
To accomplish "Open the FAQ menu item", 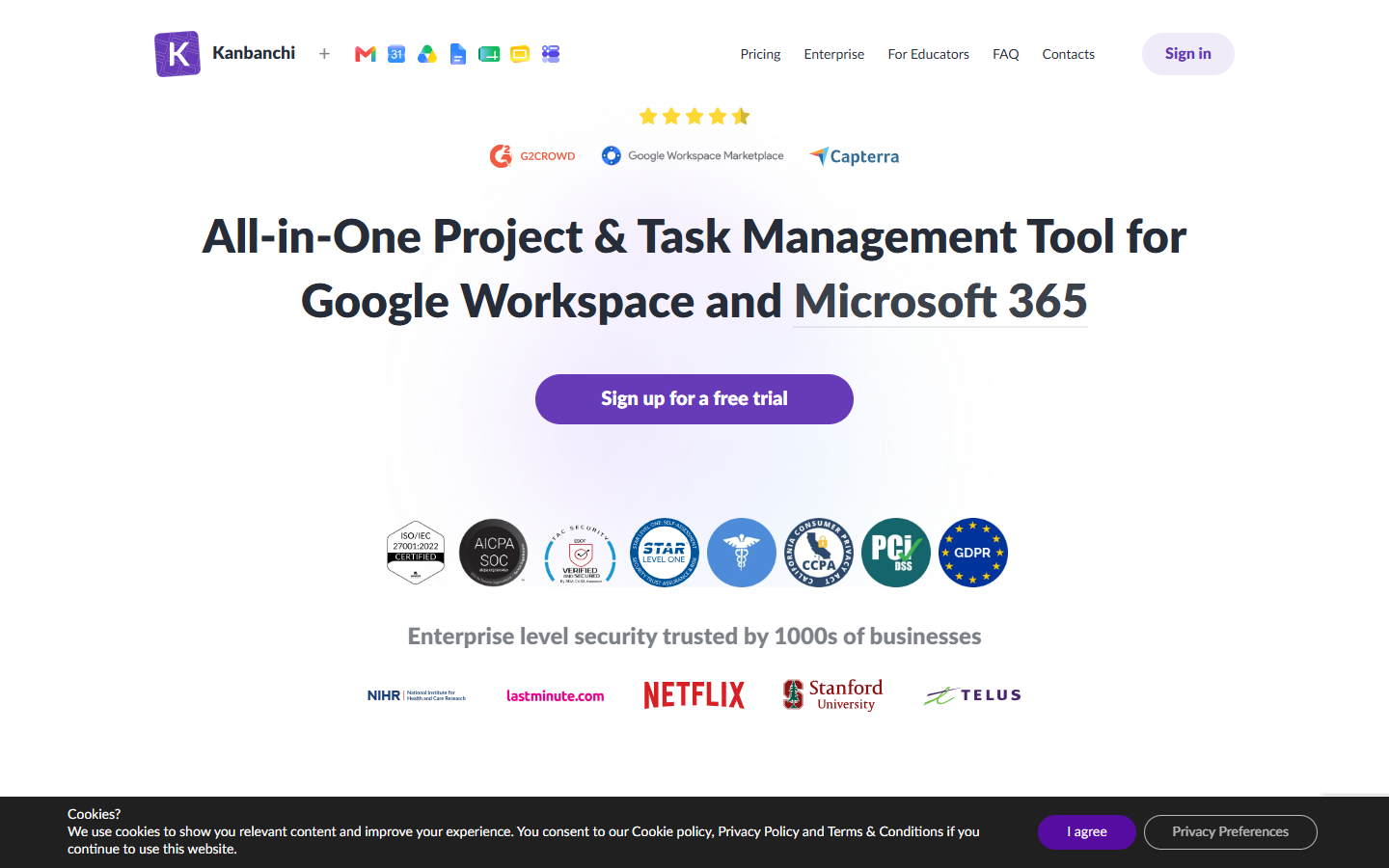I will click(x=1006, y=54).
